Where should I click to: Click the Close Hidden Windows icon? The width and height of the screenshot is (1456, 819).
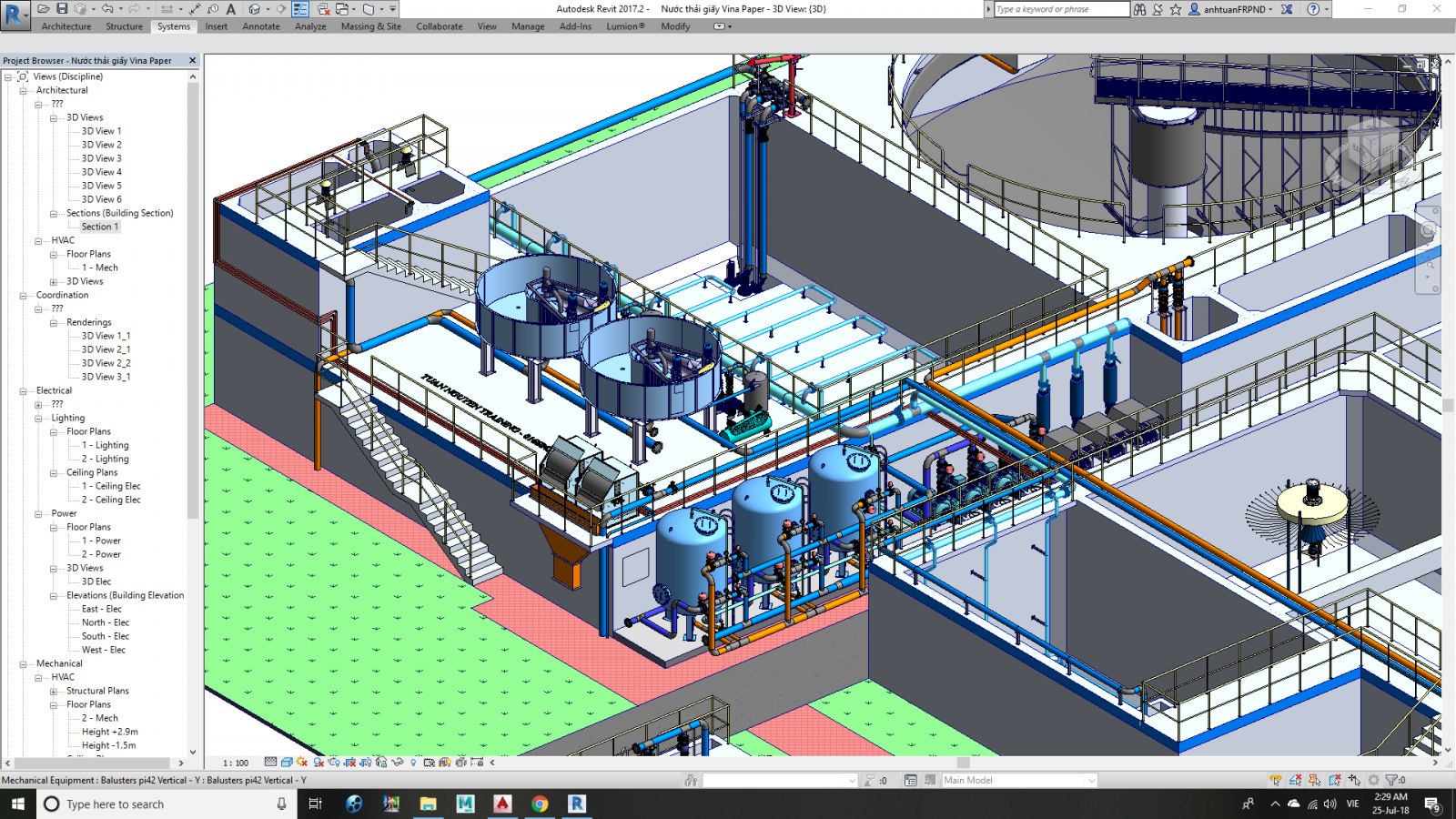tap(323, 9)
